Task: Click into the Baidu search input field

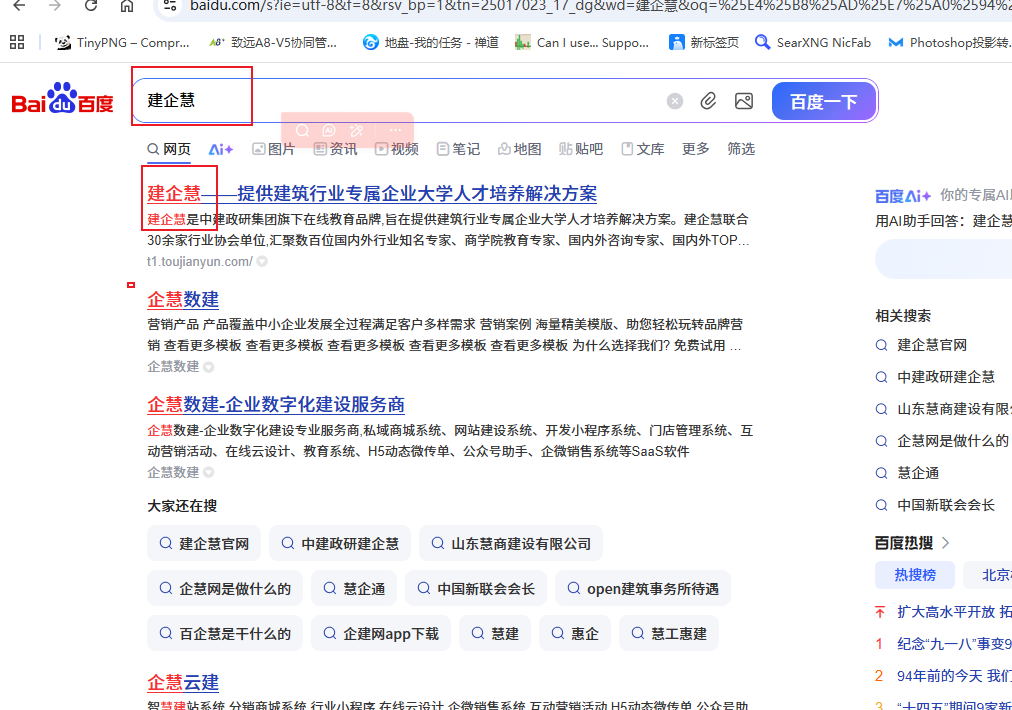Action: (x=400, y=101)
